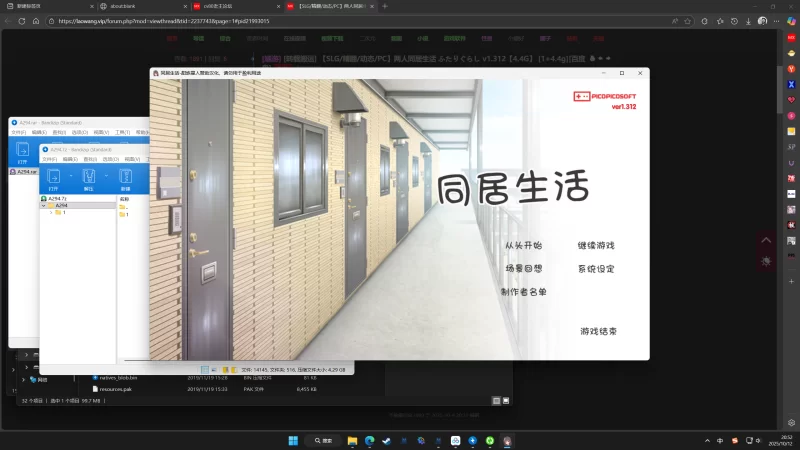This screenshot has height=450, width=800.
Task: Click browser home icon
Action: [36, 21]
